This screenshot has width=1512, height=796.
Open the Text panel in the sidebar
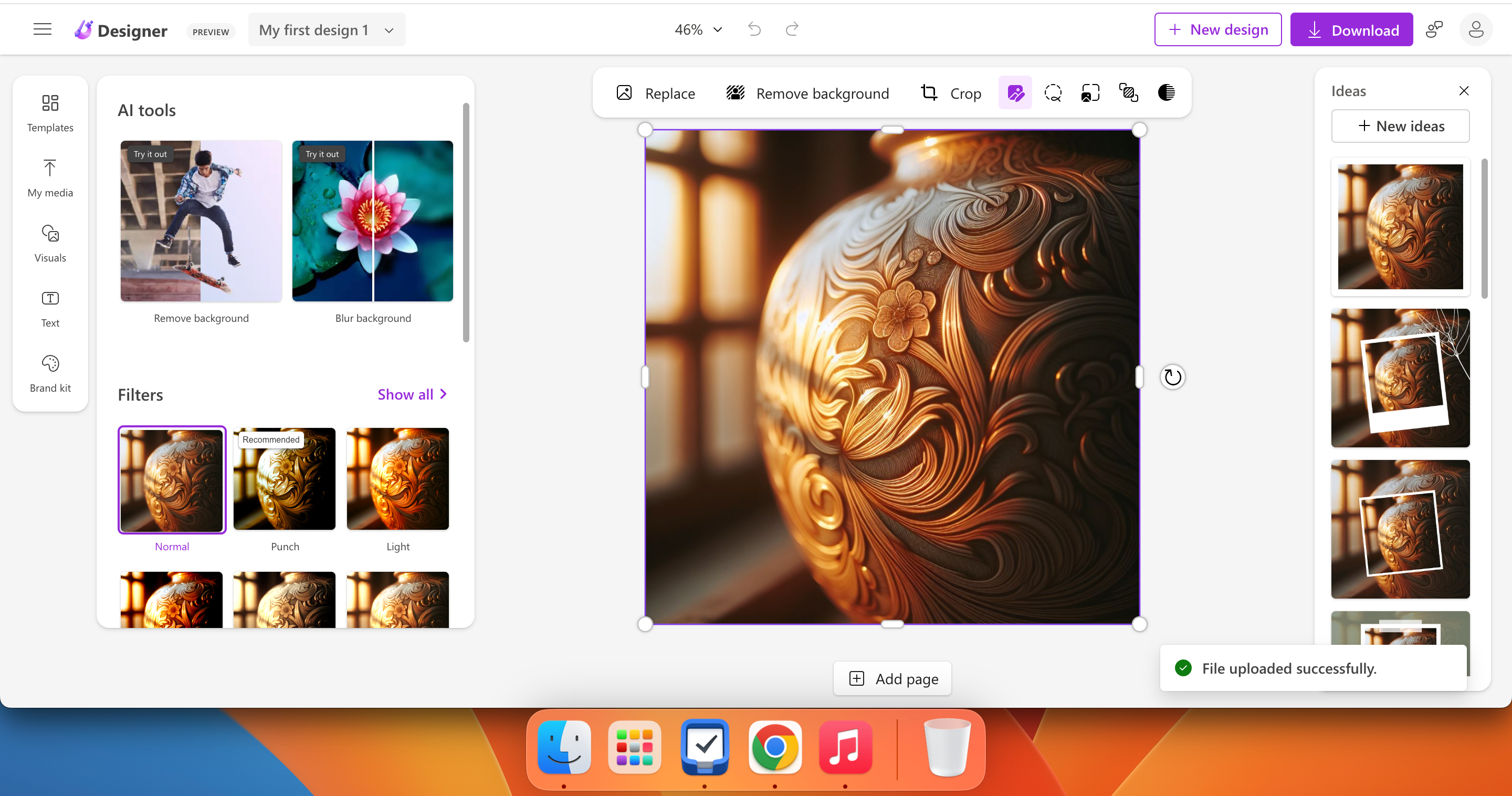click(x=50, y=308)
